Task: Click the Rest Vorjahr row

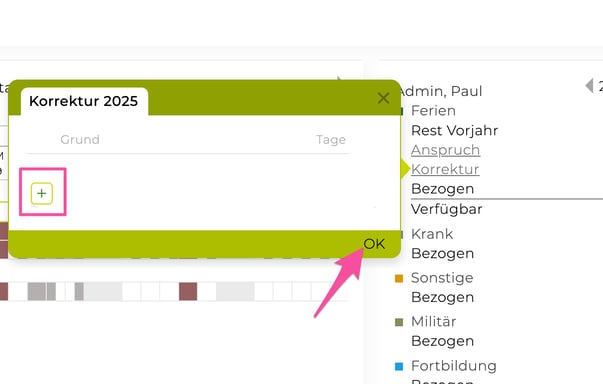Action: 455,130
